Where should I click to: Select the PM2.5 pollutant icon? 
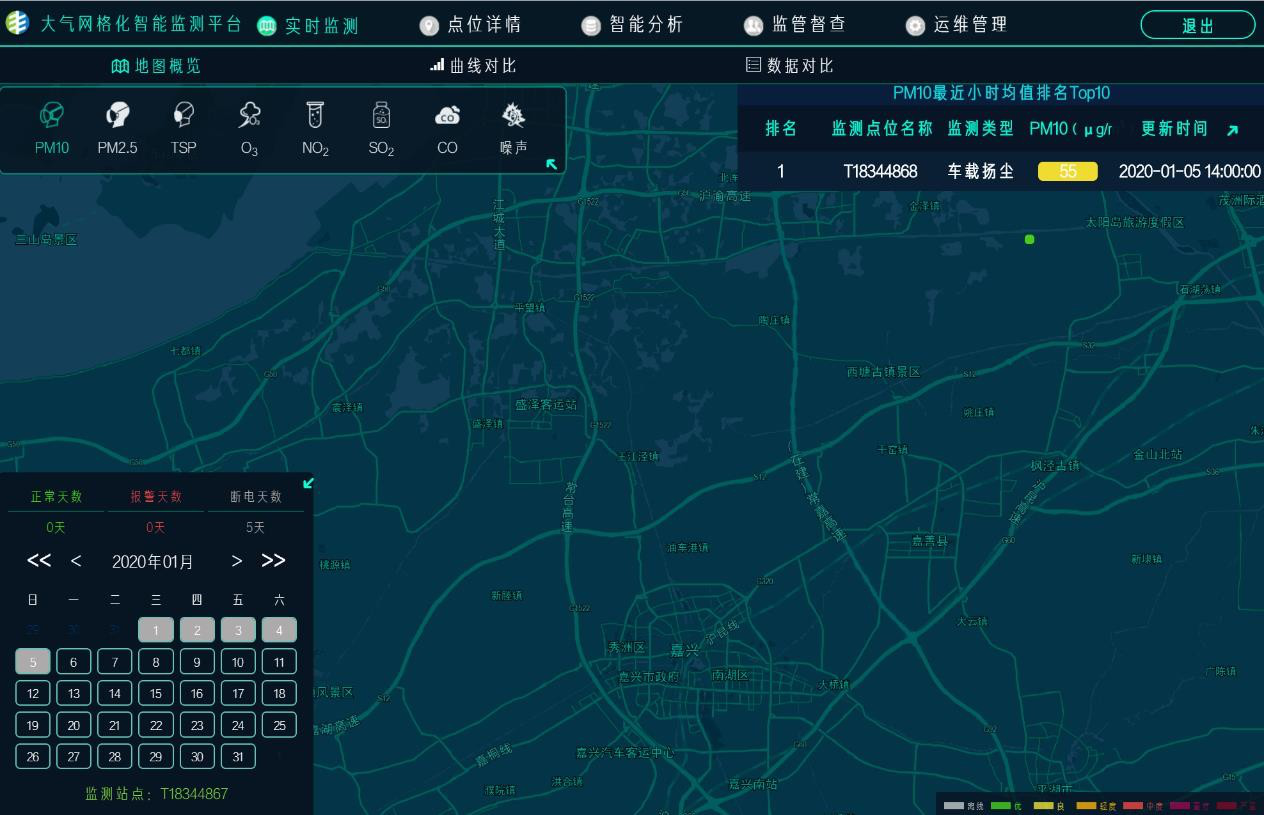tap(117, 125)
